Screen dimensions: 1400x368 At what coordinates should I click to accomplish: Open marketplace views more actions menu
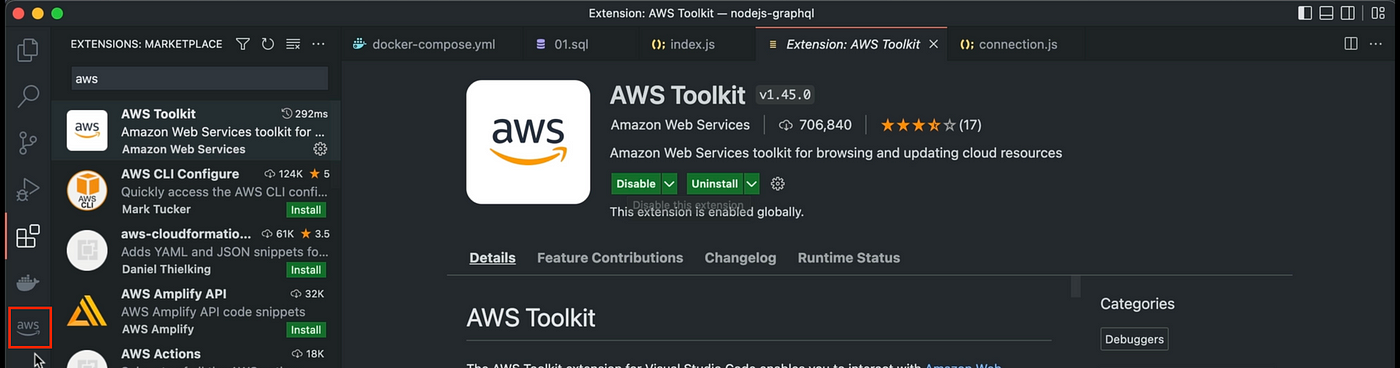click(x=319, y=44)
